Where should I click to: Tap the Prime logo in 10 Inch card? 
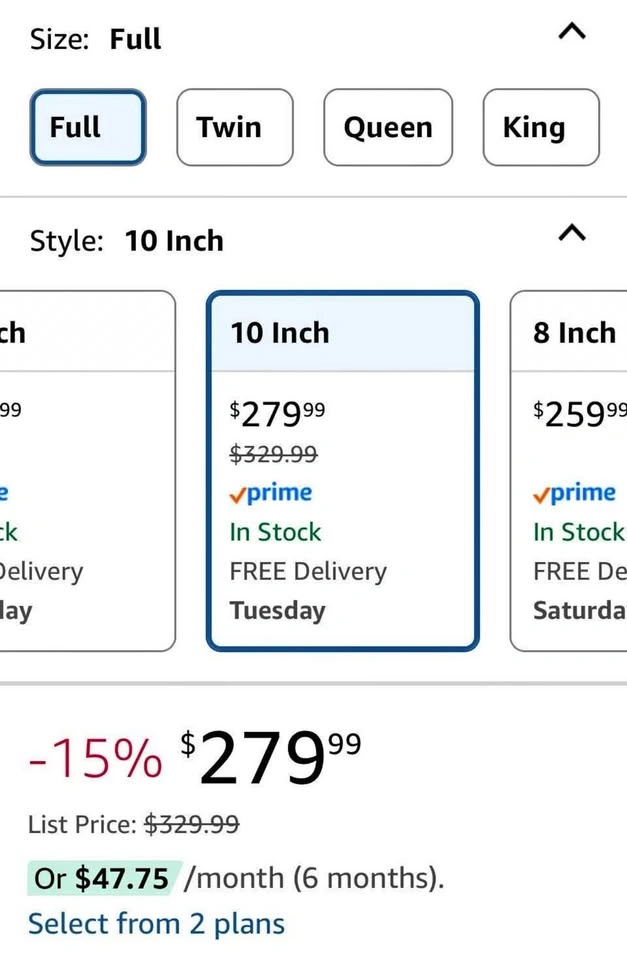click(271, 493)
